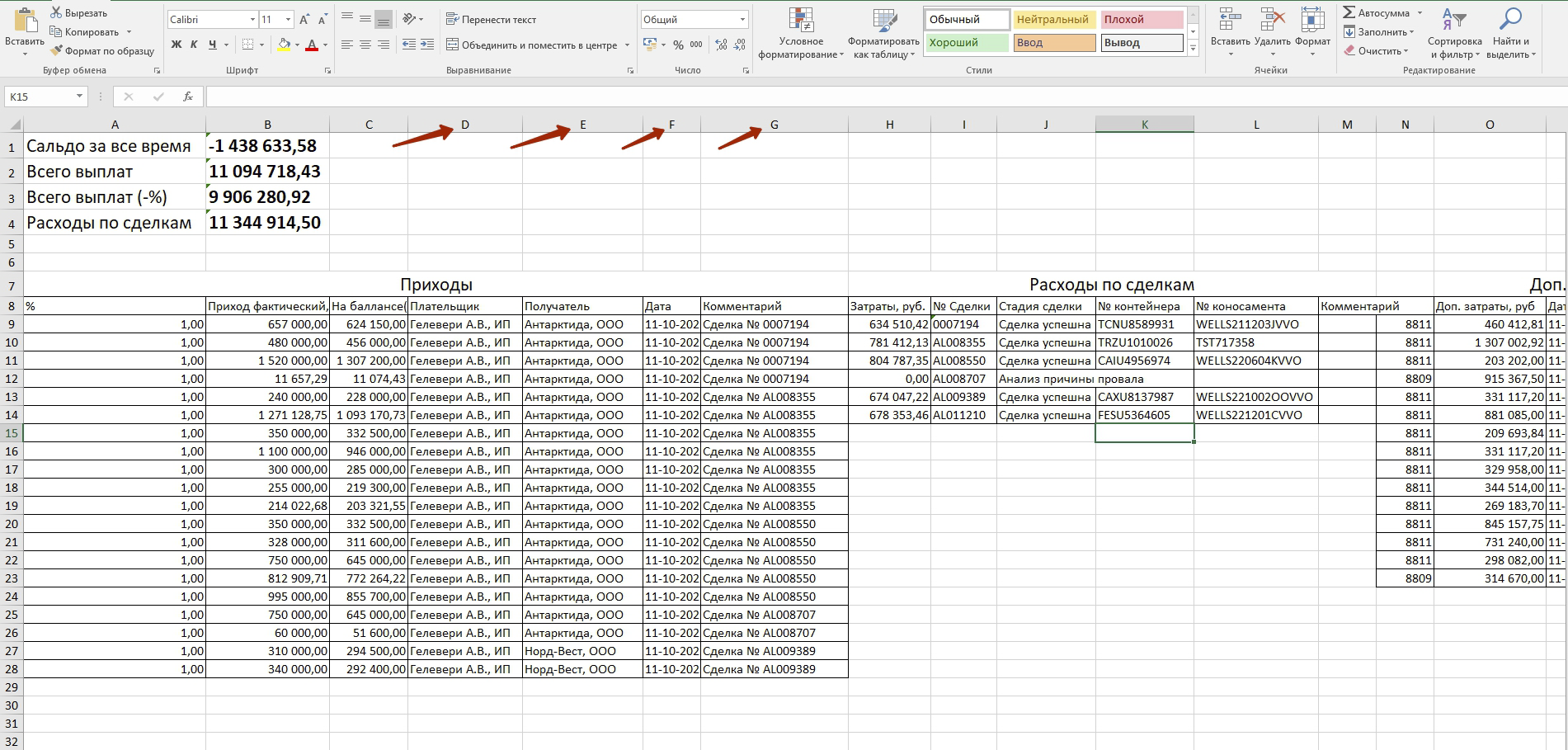
Task: Decrease the cell indent
Action: [407, 45]
